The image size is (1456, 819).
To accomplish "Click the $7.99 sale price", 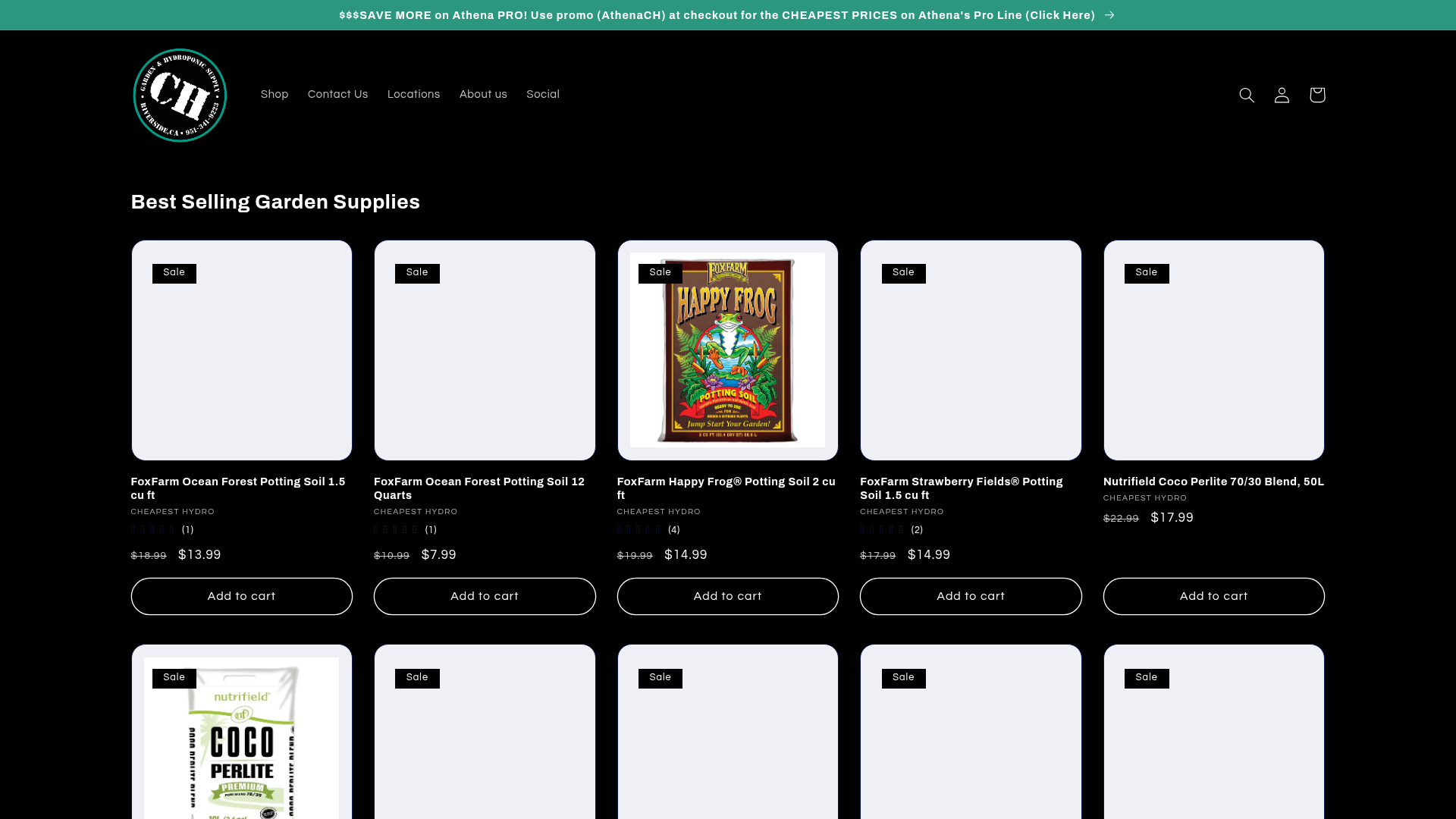I will 439,555.
